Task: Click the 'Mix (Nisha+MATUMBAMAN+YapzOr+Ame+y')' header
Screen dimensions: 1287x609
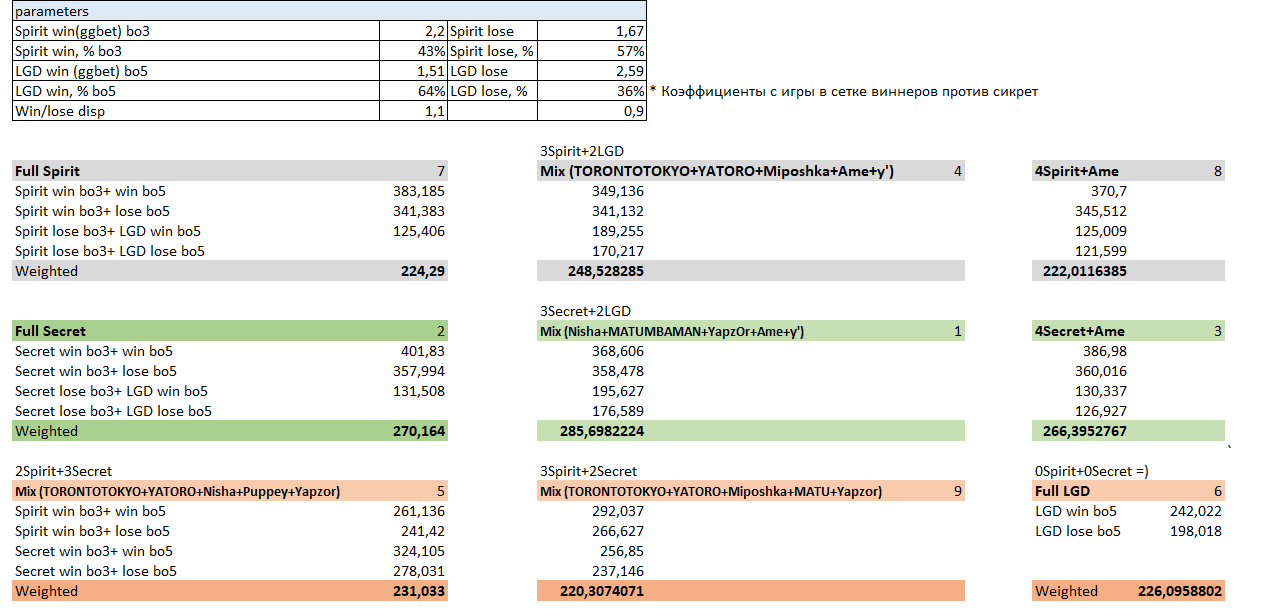Action: click(672, 331)
